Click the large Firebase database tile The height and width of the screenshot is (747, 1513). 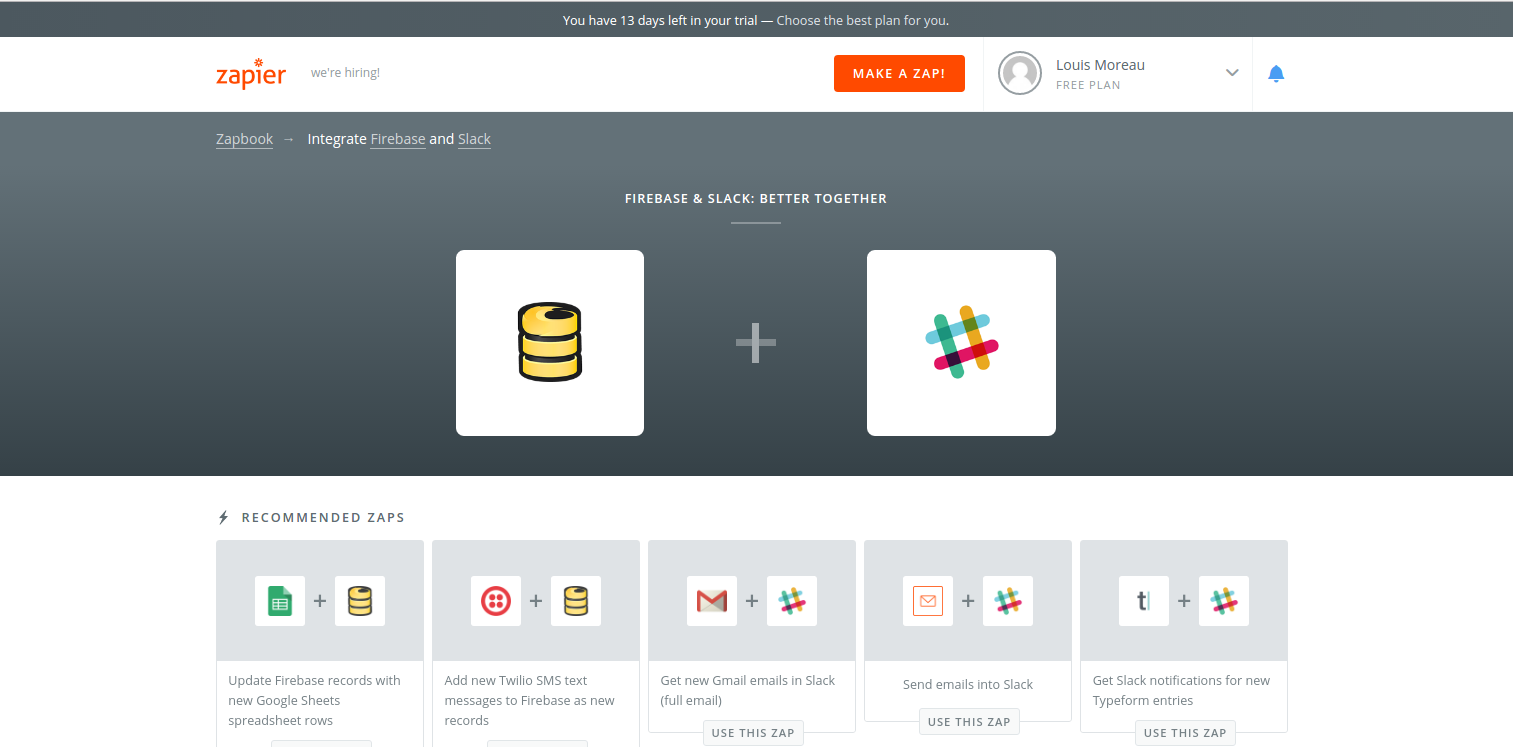point(550,343)
